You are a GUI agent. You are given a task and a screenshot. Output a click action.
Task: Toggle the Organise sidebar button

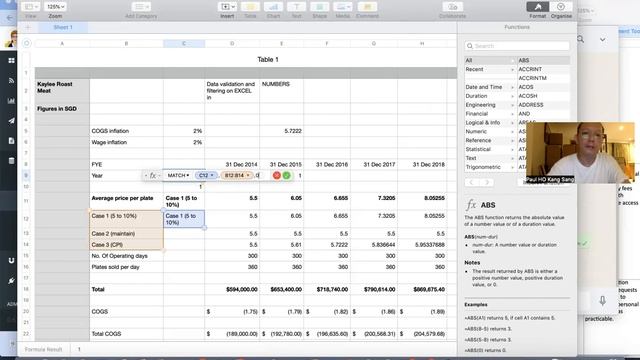(561, 7)
